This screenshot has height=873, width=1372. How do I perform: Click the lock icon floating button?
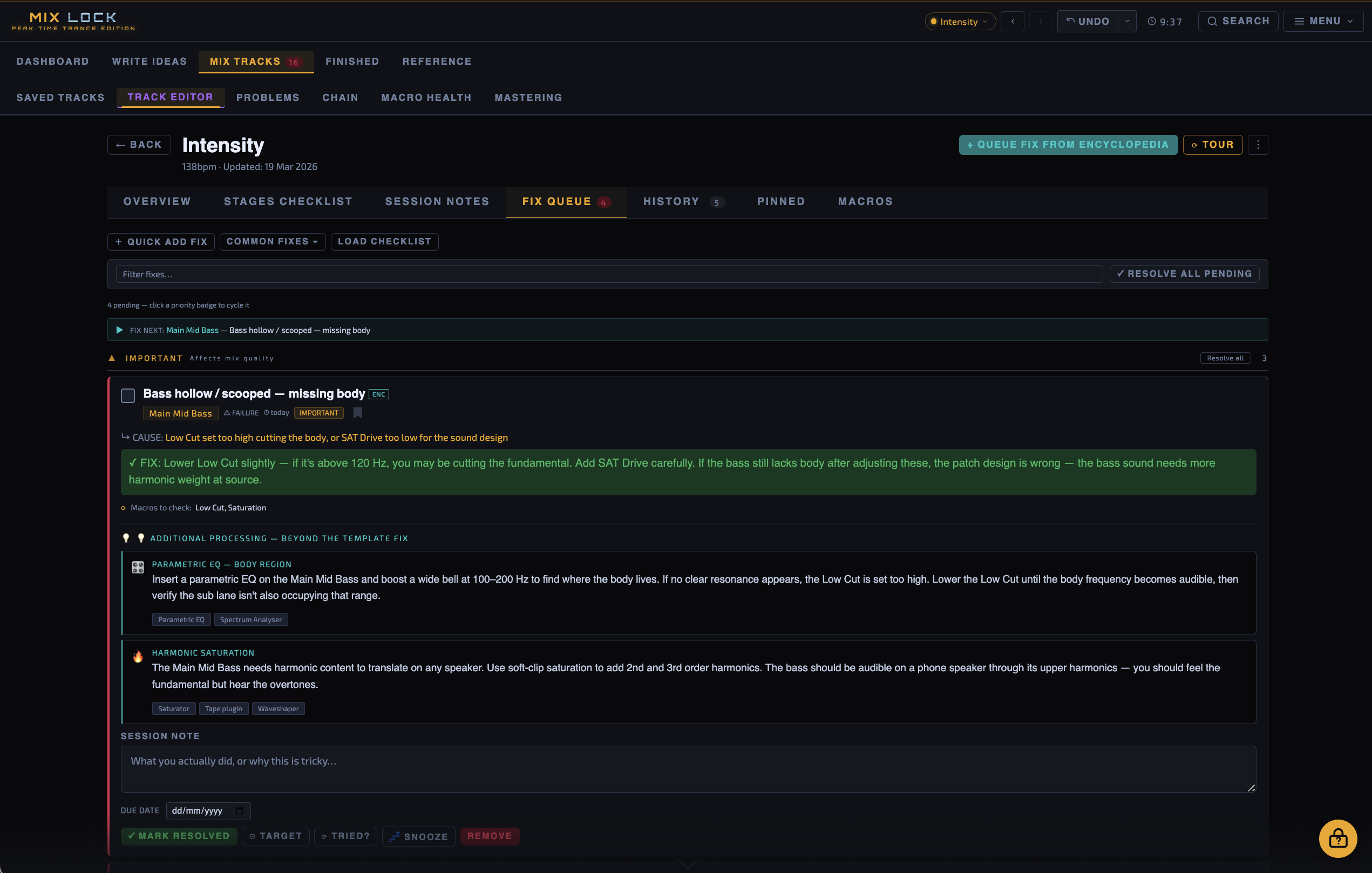tap(1337, 838)
